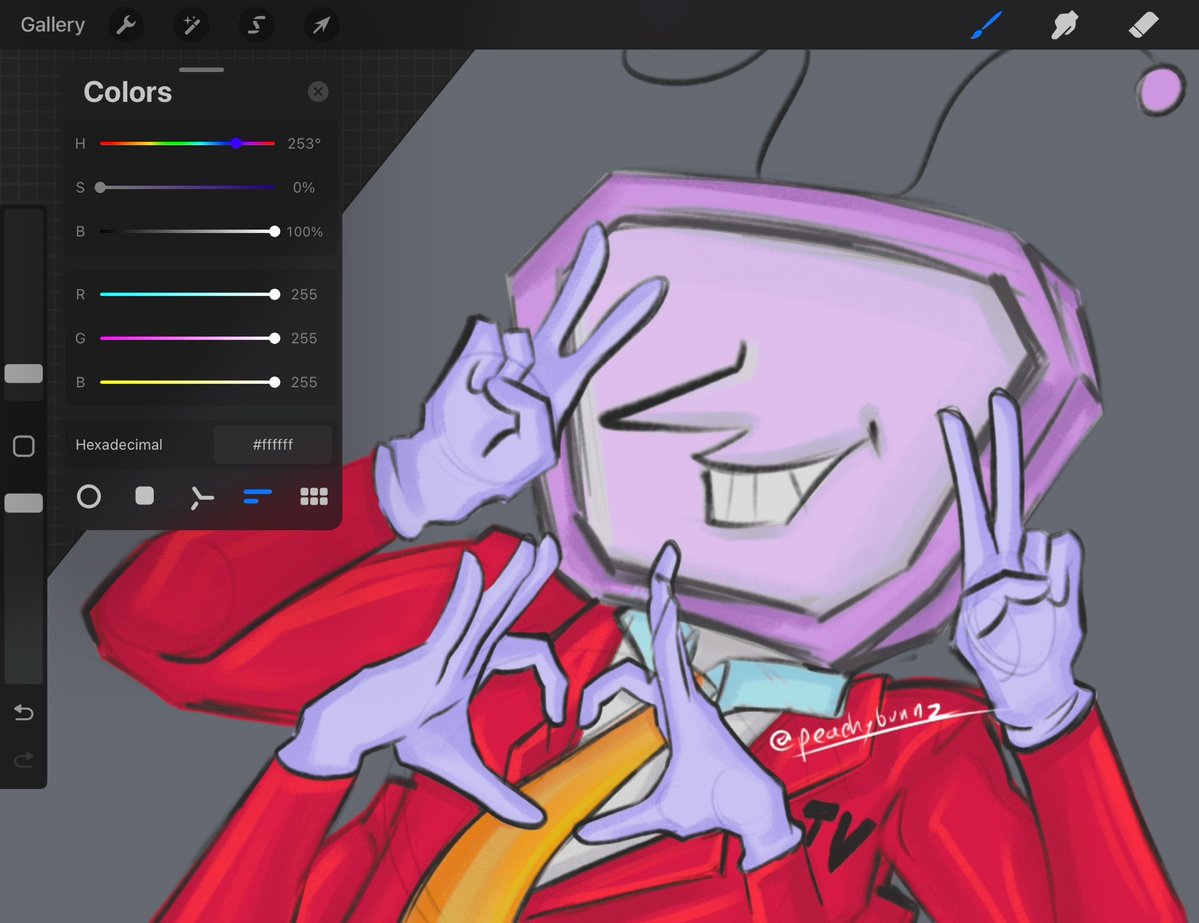Switch to the Value sliders color tab
Viewport: 1199px width, 923px height.
coord(257,497)
